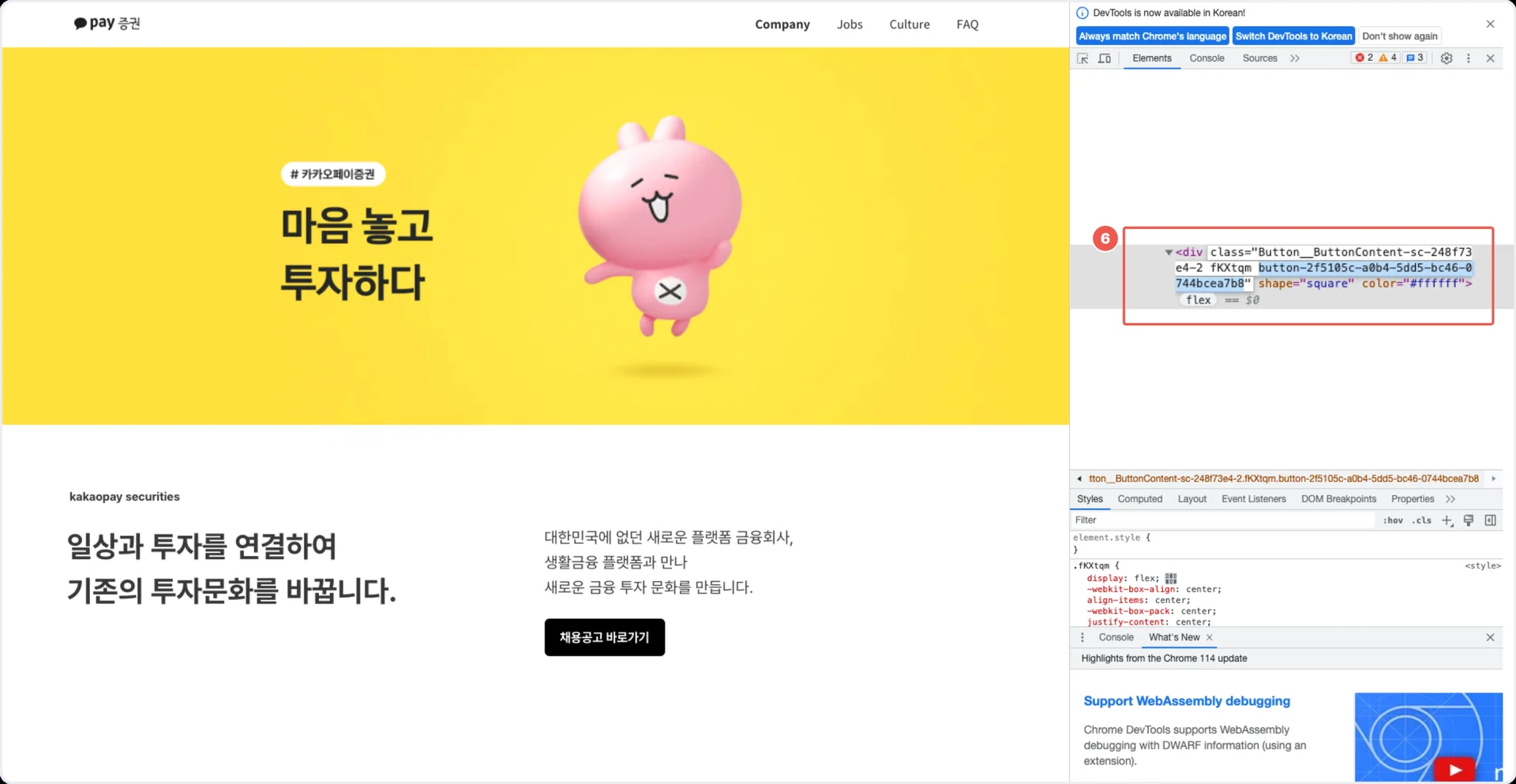
Task: Collapse the div Button__ButtonContent node triangle
Action: [x=1169, y=253]
